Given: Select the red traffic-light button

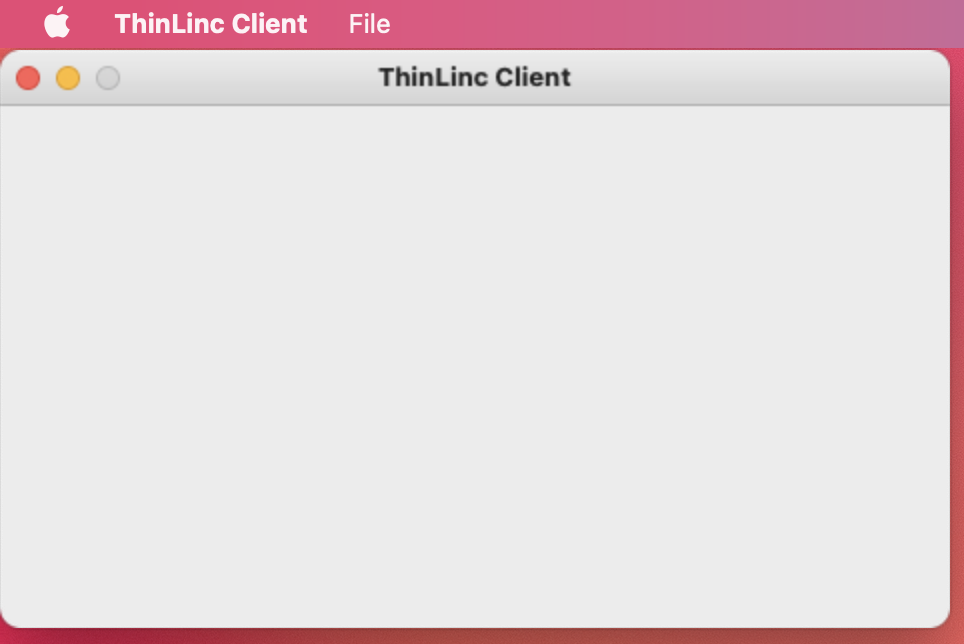Looking at the screenshot, I should [x=28, y=78].
